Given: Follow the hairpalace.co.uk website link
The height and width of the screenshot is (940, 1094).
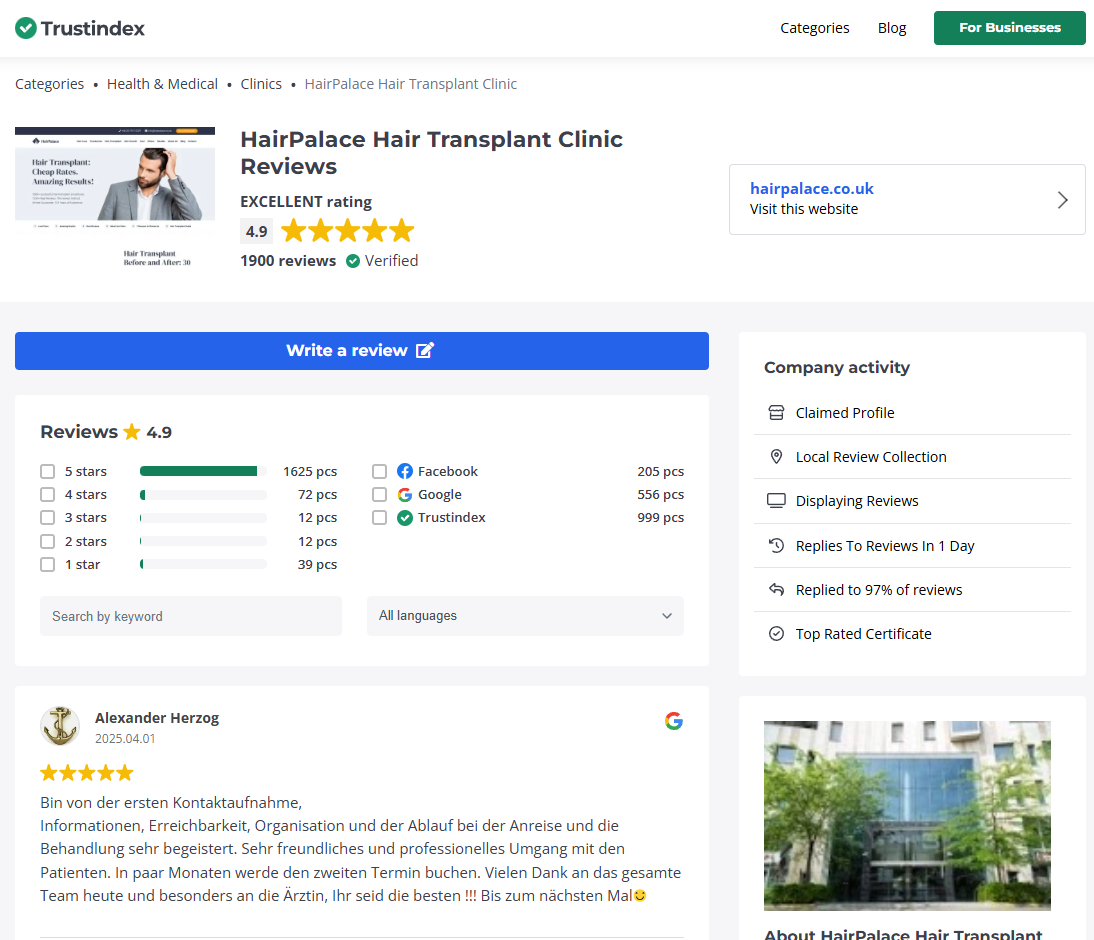Looking at the screenshot, I should [811, 188].
